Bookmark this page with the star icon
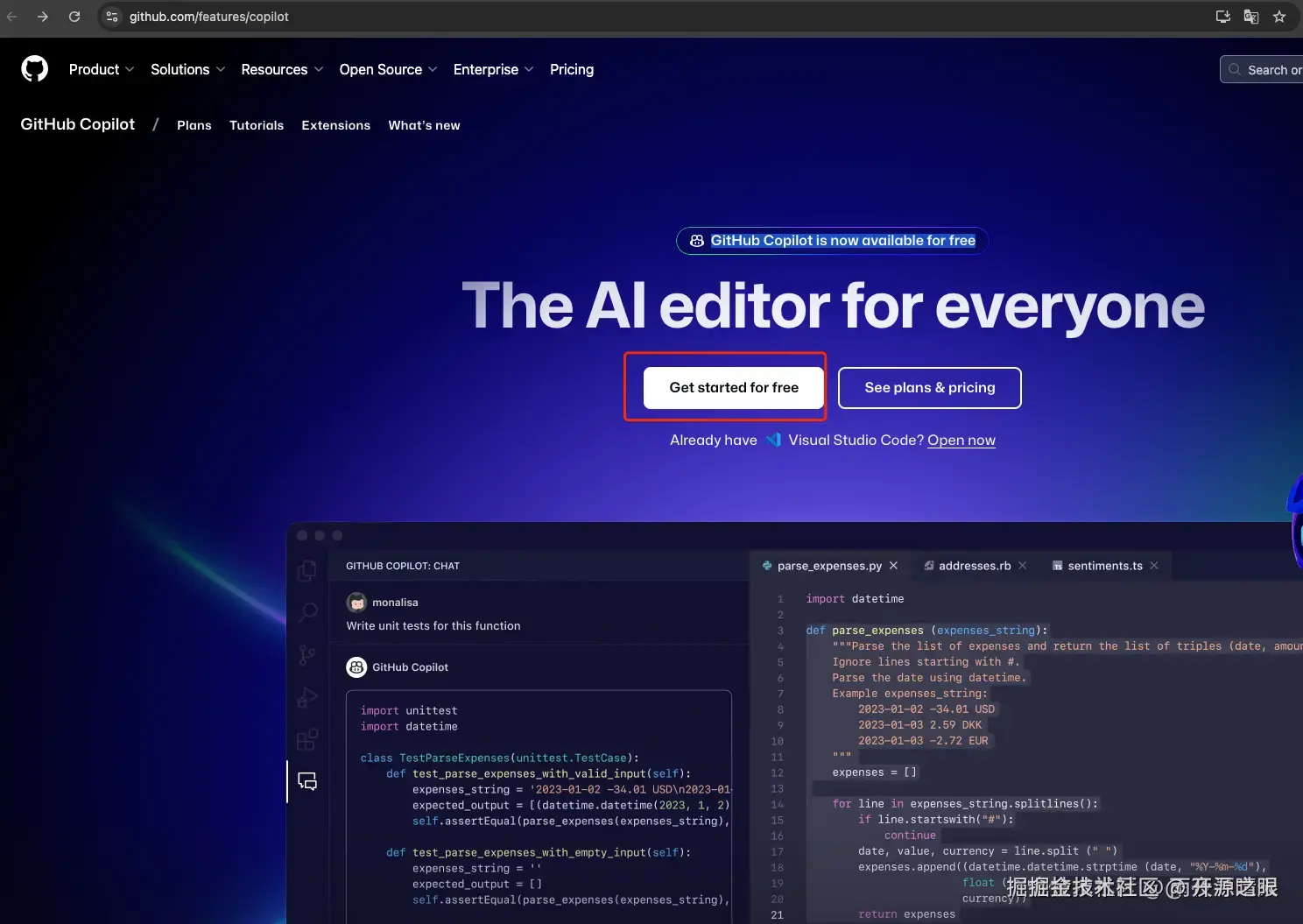The image size is (1303, 924). pos(1279,17)
